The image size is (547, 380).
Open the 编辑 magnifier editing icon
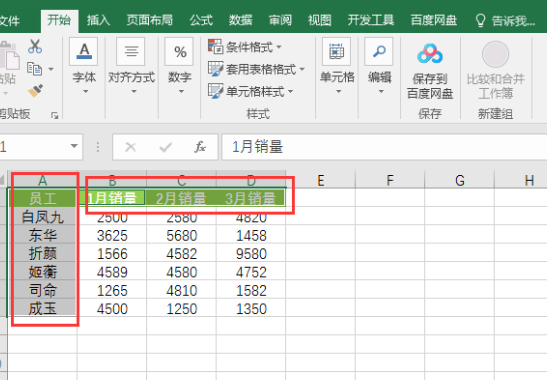pyautogui.click(x=379, y=52)
